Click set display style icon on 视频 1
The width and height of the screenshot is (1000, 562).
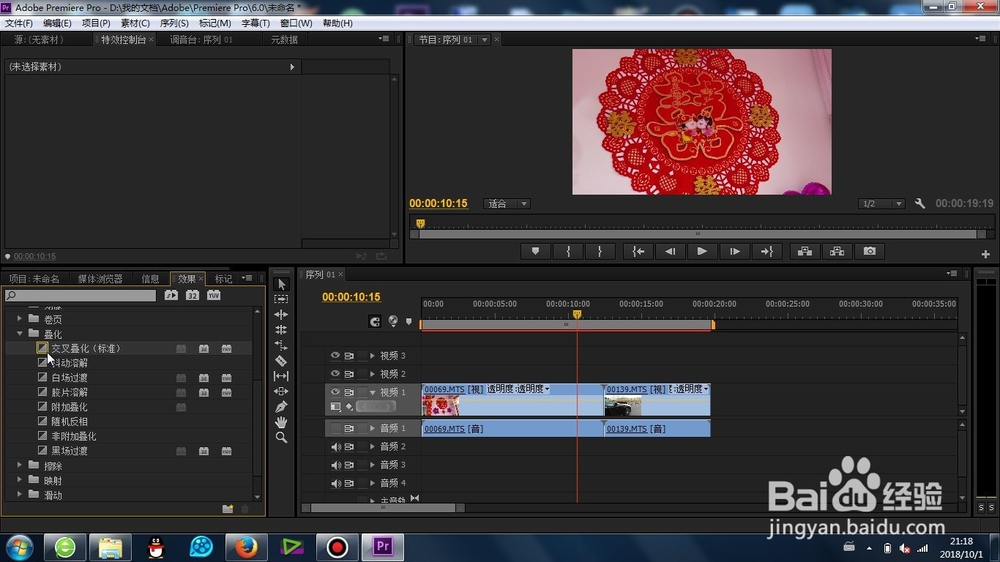(335, 406)
